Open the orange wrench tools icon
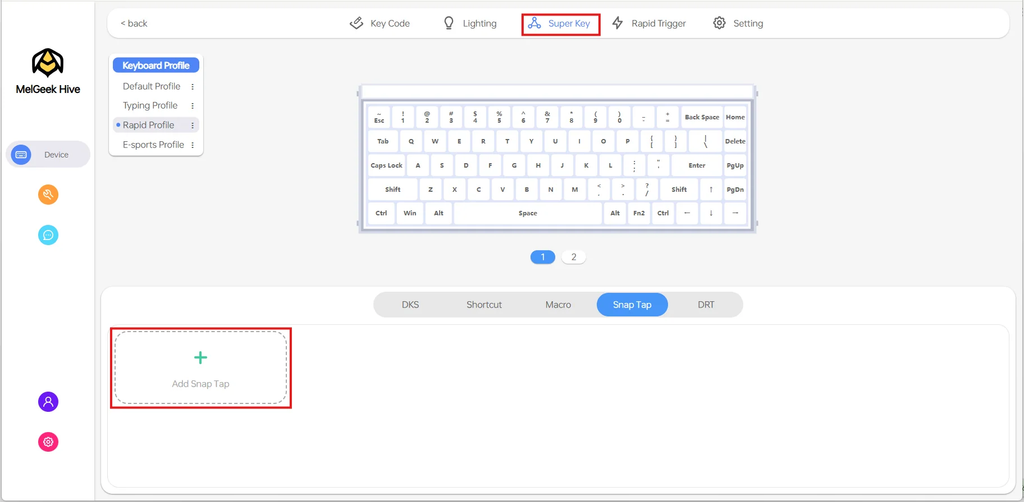This screenshot has width=1024, height=502. (x=48, y=195)
